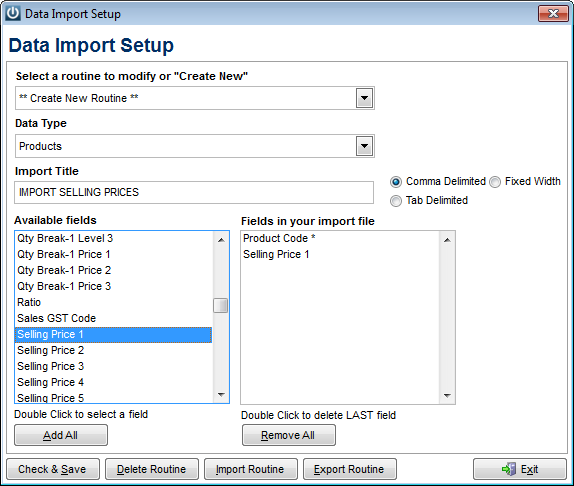Open the routine selection dropdown arrow
The height and width of the screenshot is (486, 574).
[x=364, y=98]
